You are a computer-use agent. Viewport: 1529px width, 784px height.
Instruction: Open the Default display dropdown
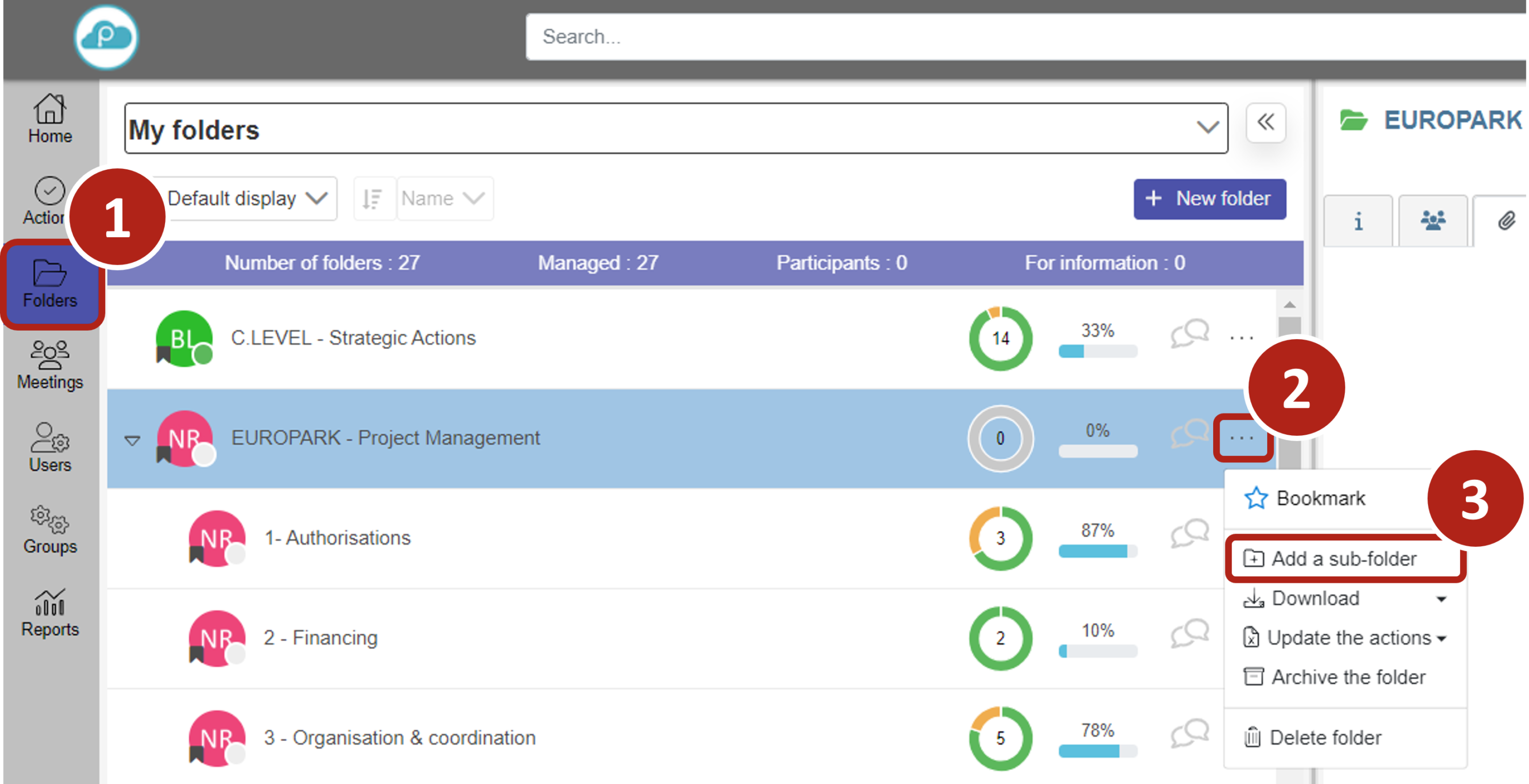click(246, 198)
